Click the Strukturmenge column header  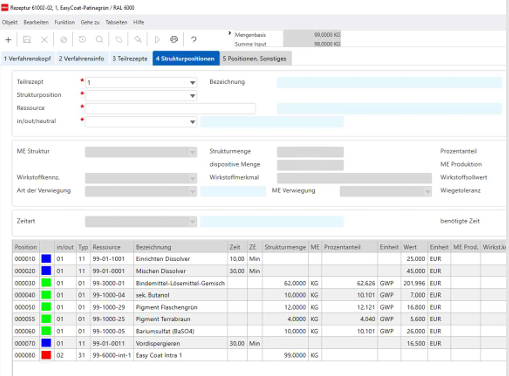point(285,247)
